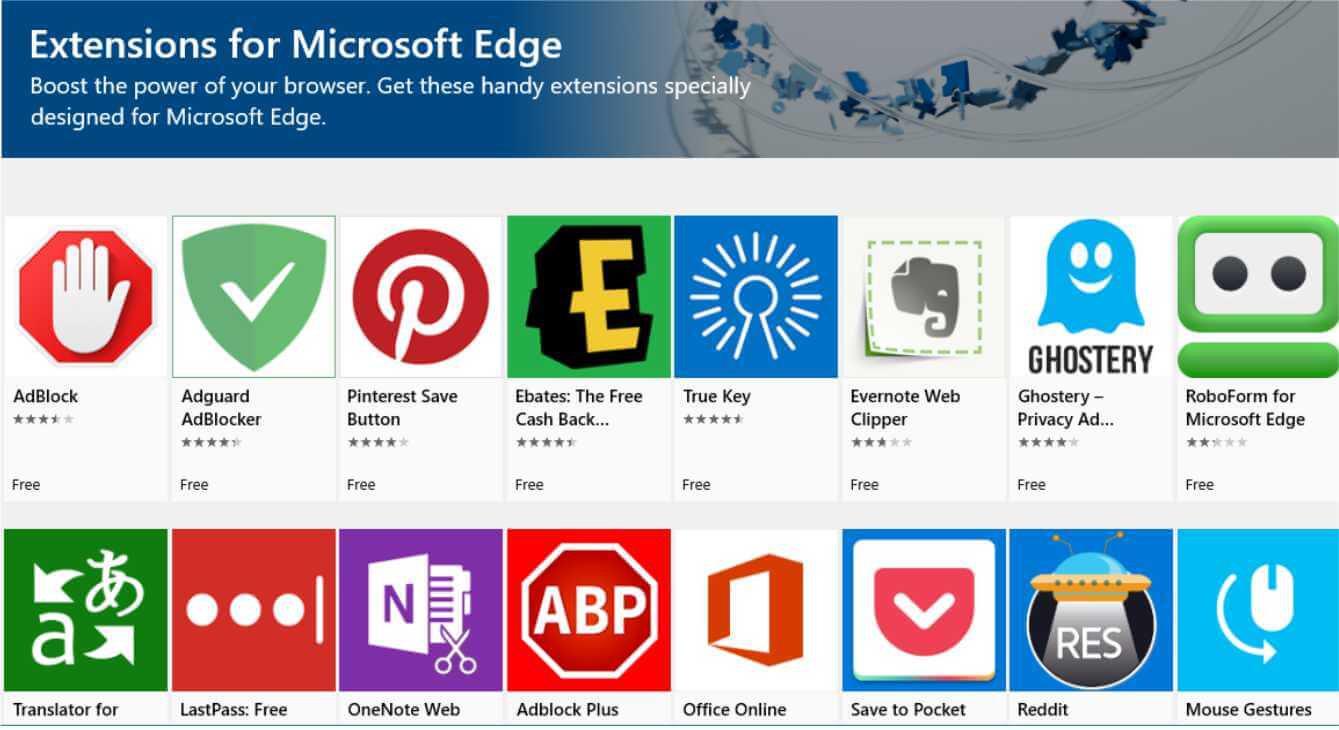Open the True Key title link
The image size is (1339, 730).
click(x=716, y=396)
